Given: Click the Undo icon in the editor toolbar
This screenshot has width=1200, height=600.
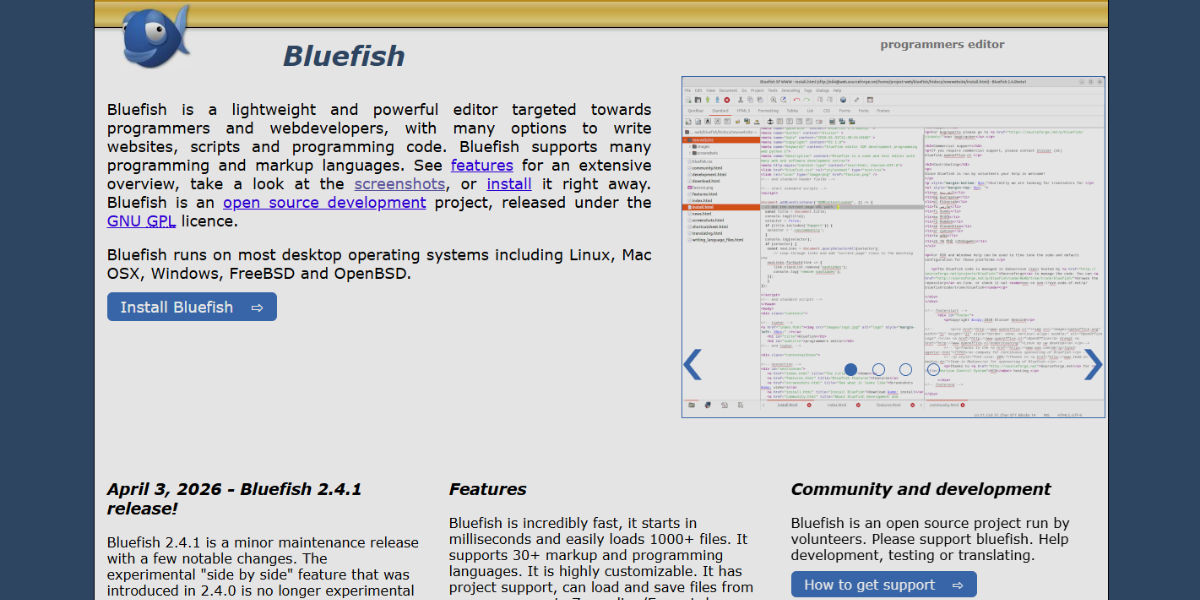Looking at the screenshot, I should (796, 99).
